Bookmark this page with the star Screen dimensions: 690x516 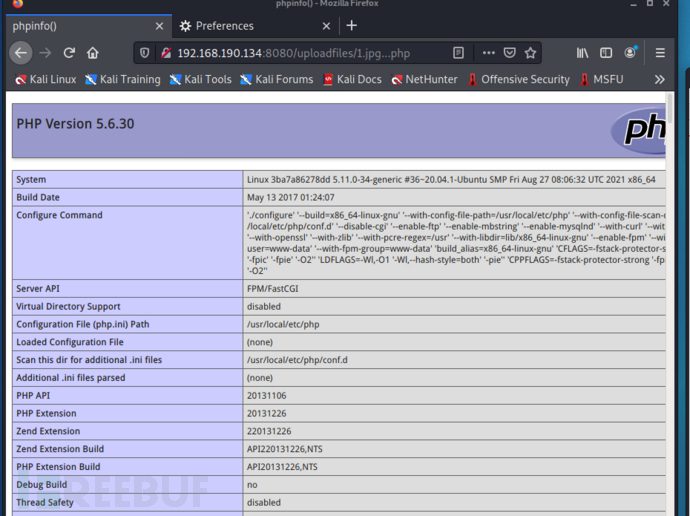[530, 53]
